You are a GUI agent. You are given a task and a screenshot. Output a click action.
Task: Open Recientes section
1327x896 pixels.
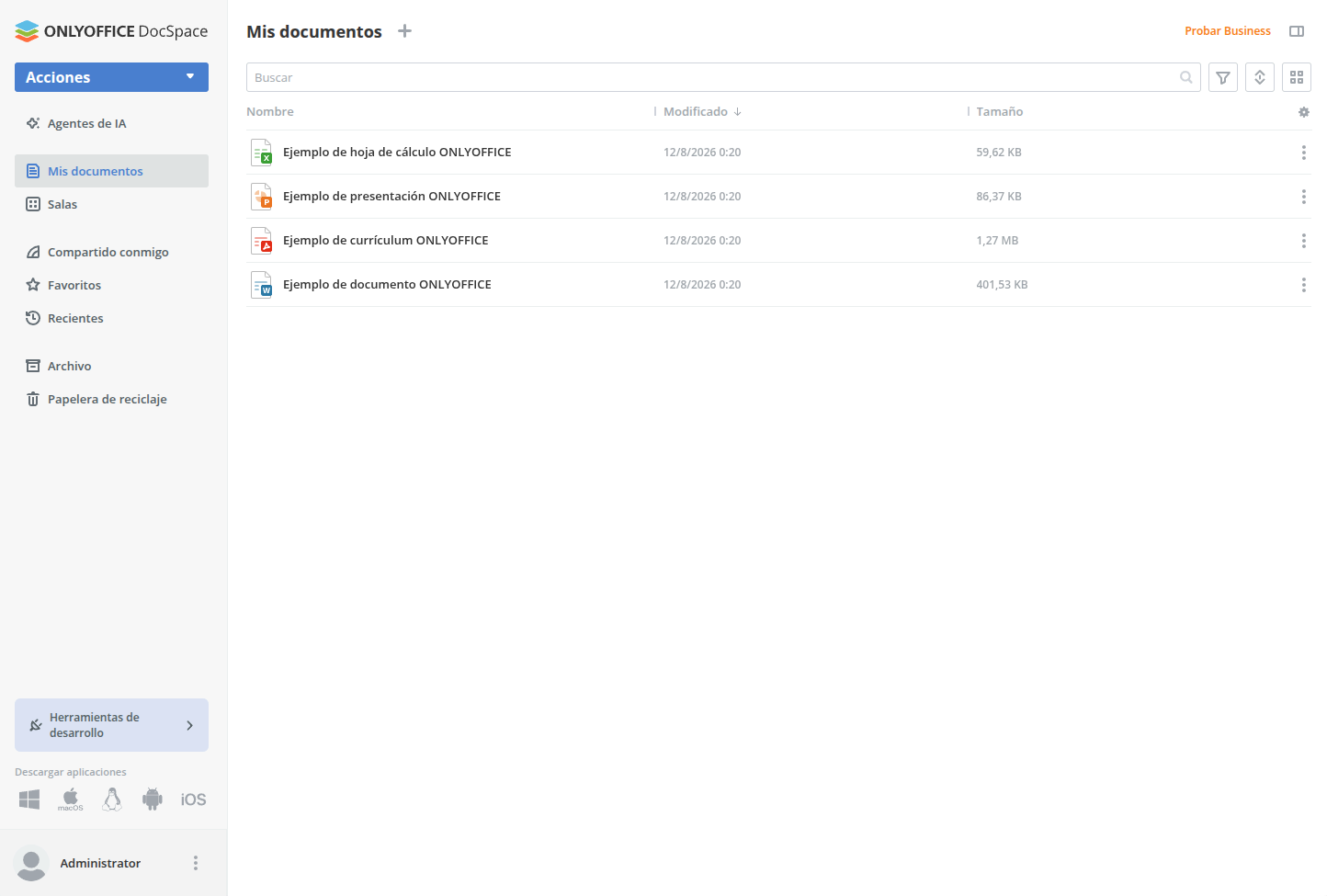[x=111, y=318]
